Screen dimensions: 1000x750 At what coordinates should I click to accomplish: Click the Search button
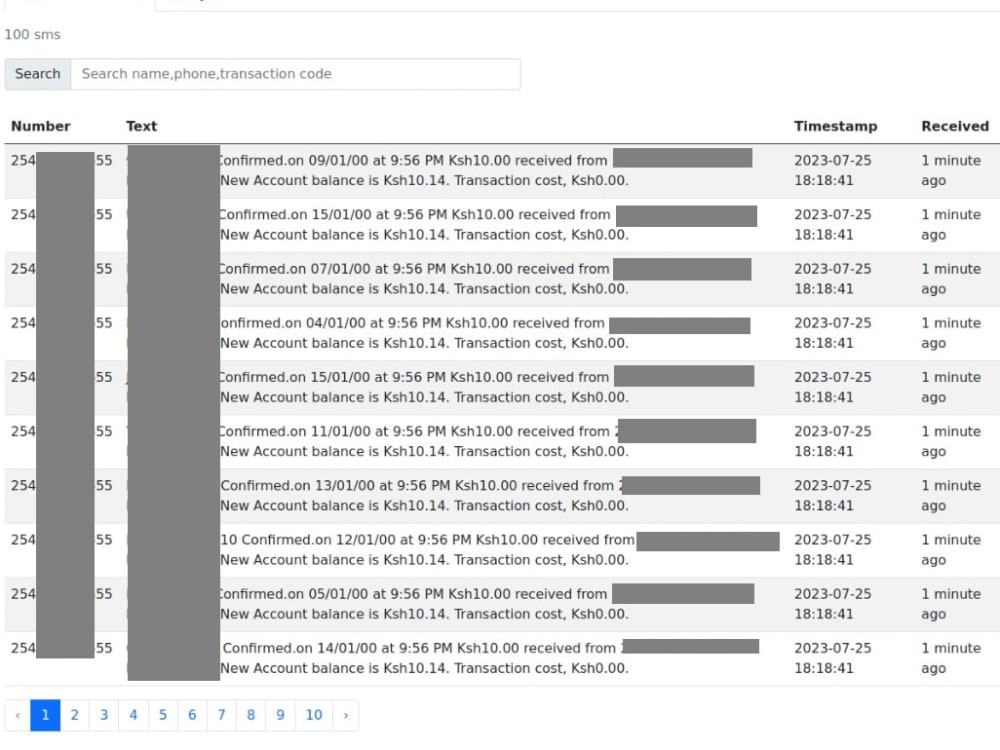pyautogui.click(x=38, y=74)
